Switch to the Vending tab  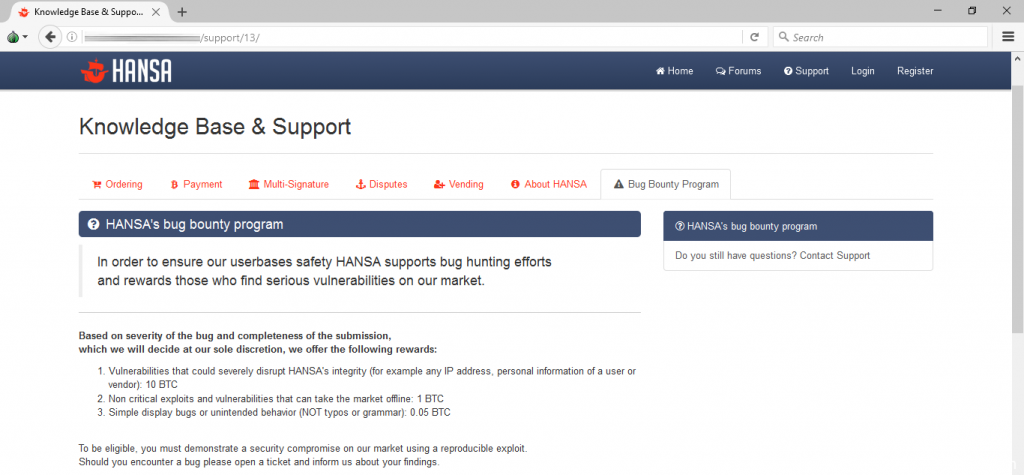(458, 184)
